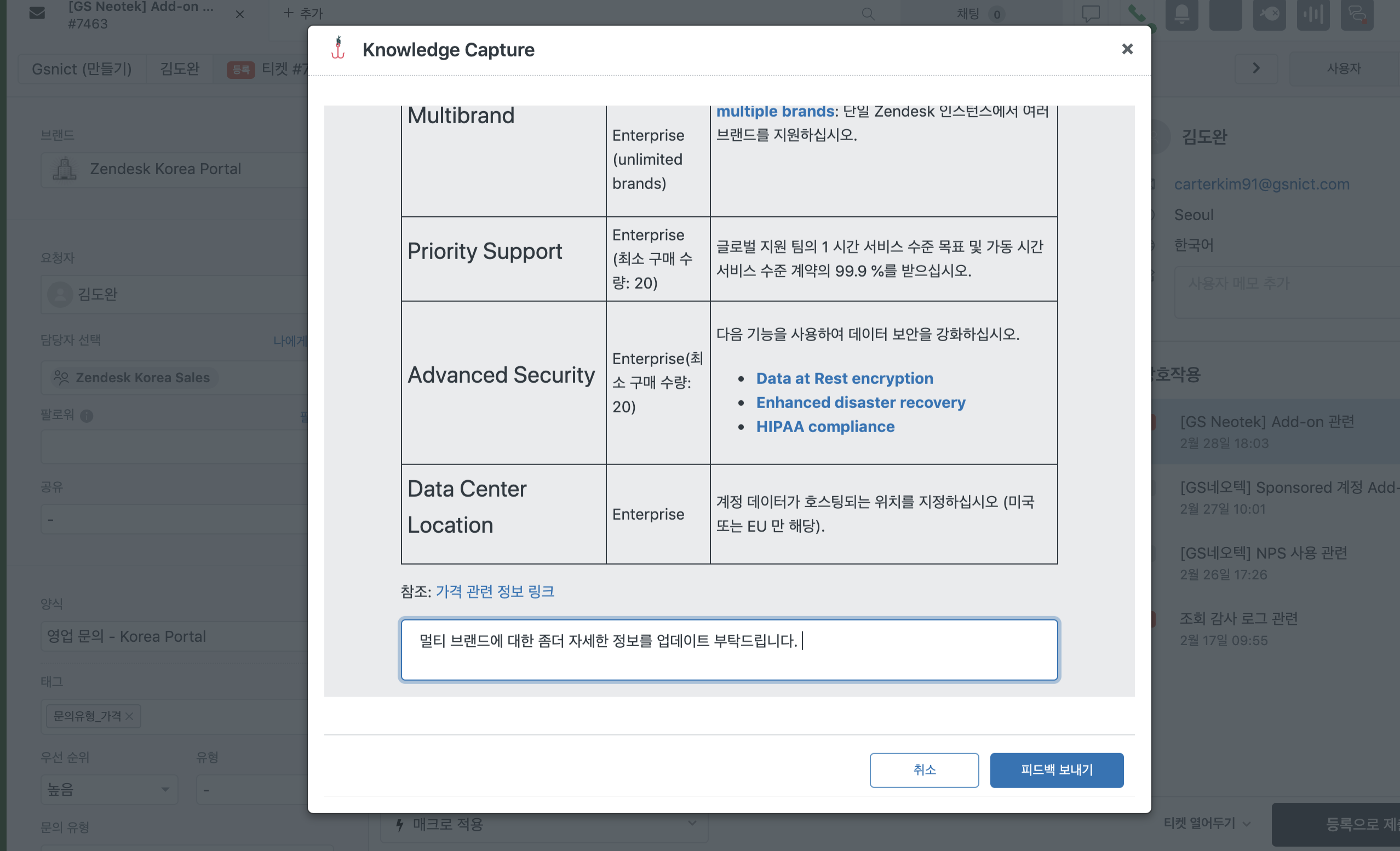This screenshot has width=1400, height=851.
Task: Open the 가격 관련 정보 링크 link
Action: click(494, 591)
